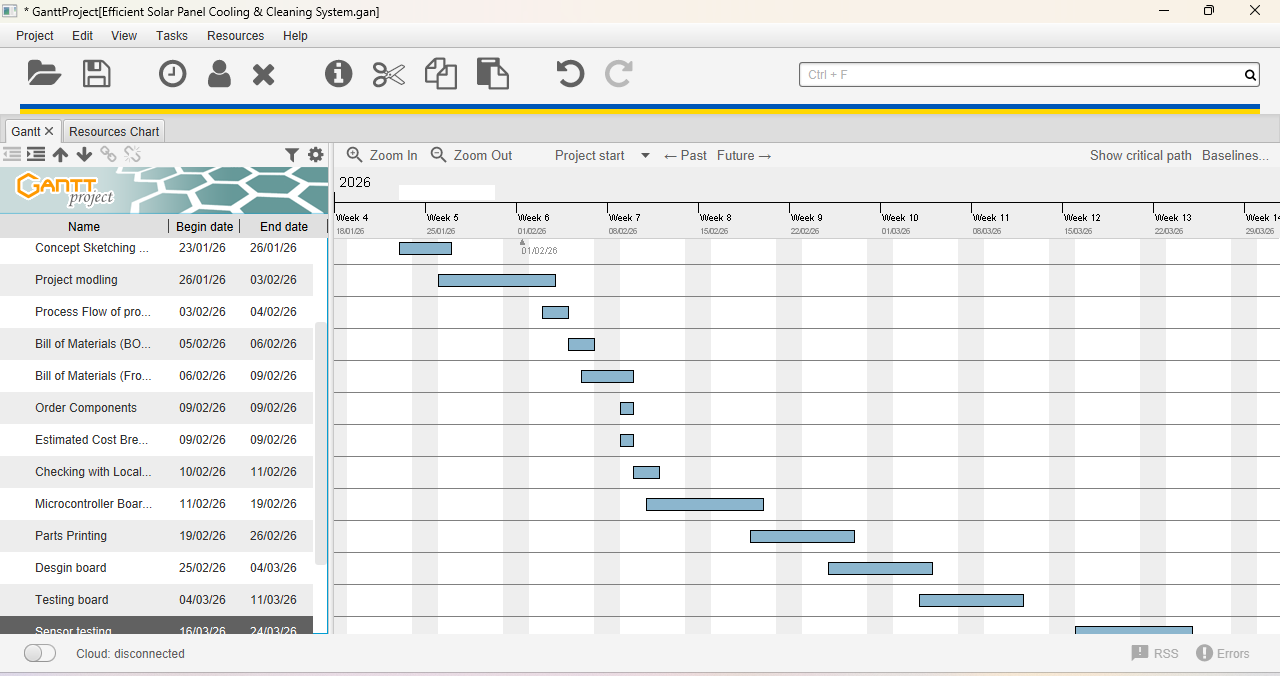Image resolution: width=1280 pixels, height=676 pixels.
Task: Click the Testing board Gantt bar
Action: [971, 601]
